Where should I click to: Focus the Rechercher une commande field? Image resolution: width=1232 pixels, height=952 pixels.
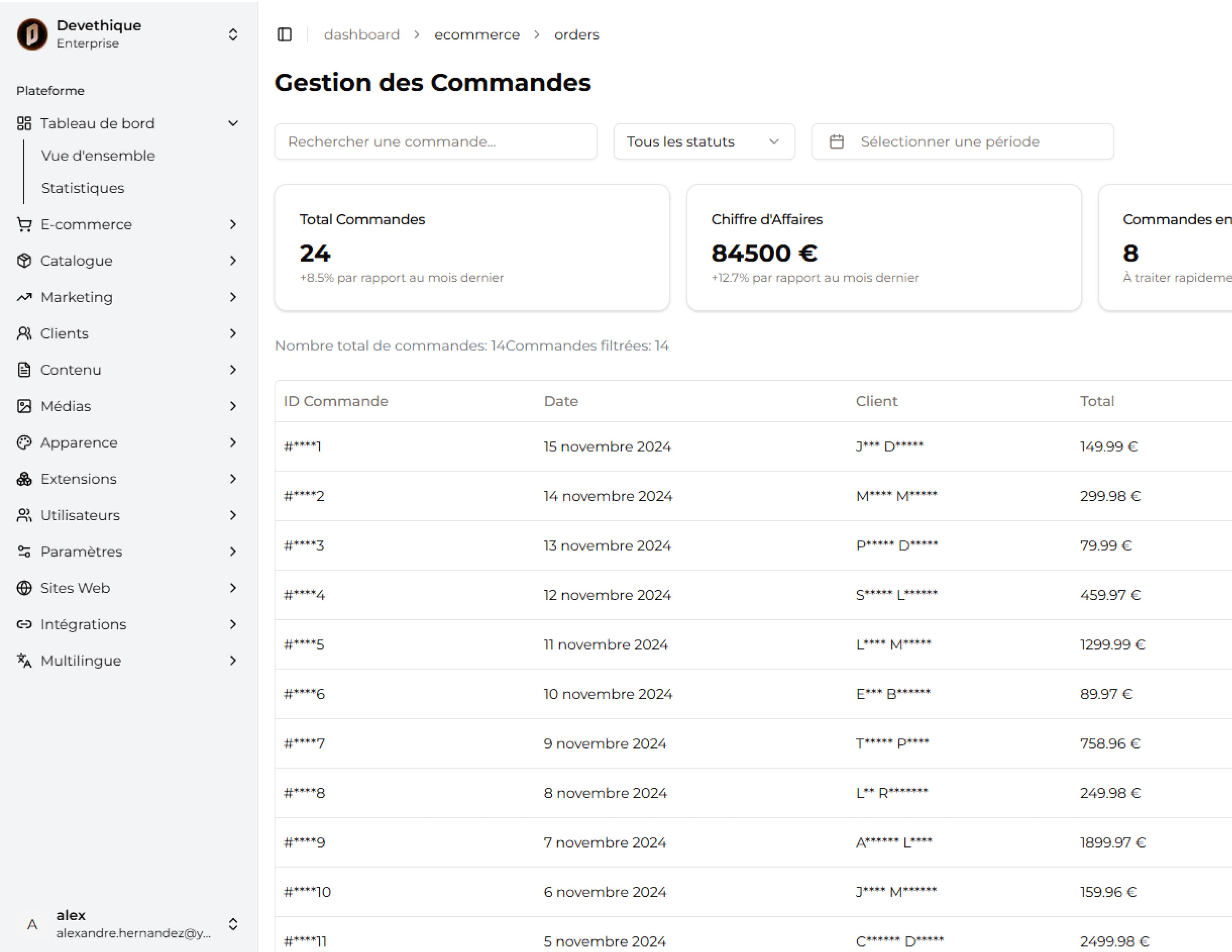[436, 142]
